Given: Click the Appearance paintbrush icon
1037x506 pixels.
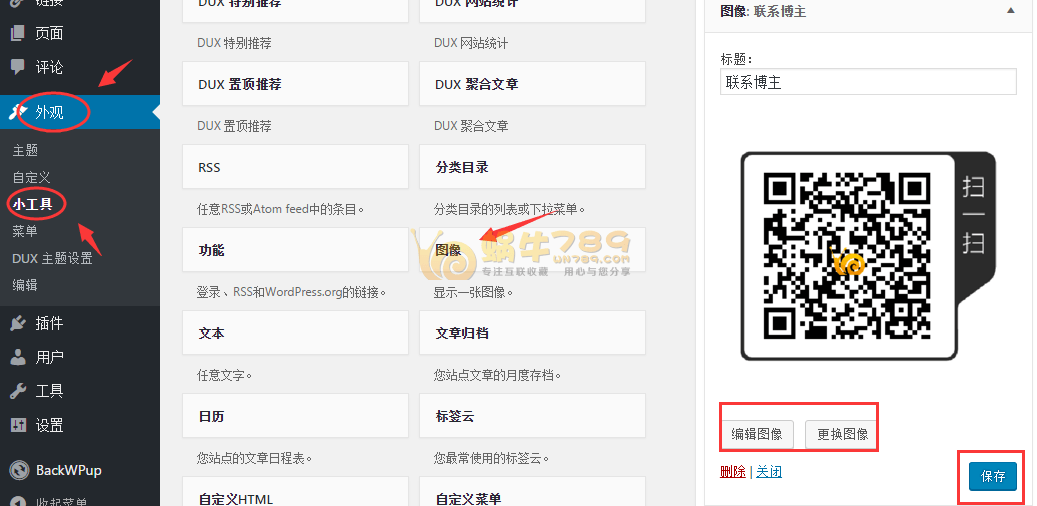Looking at the screenshot, I should [x=18, y=112].
